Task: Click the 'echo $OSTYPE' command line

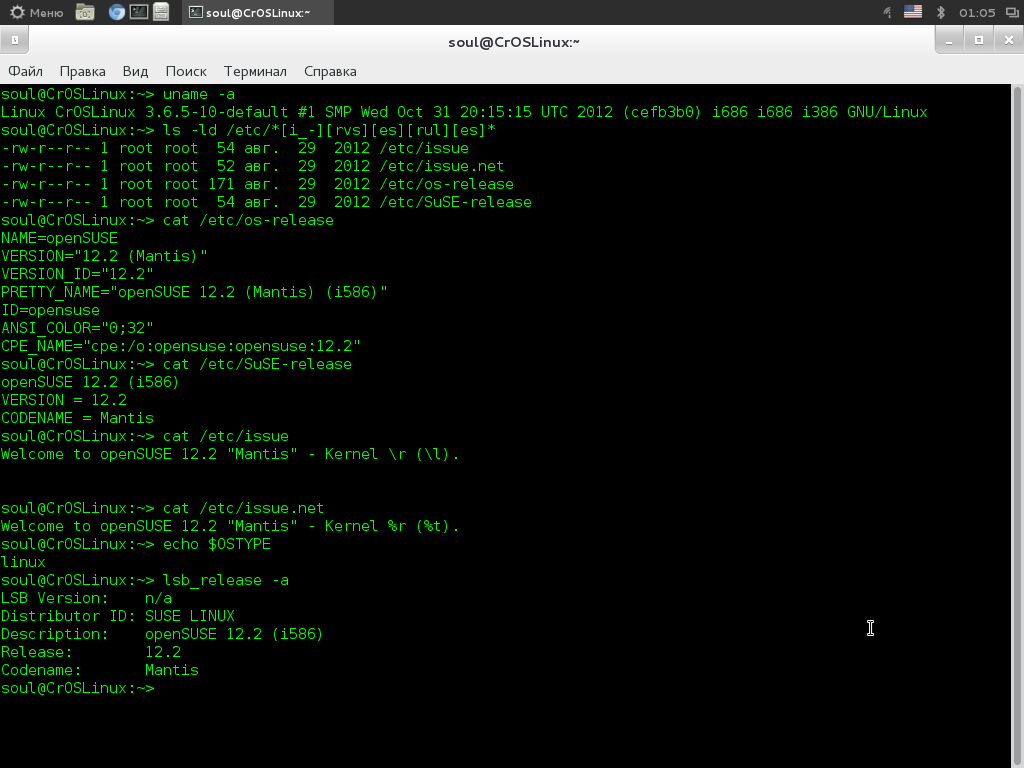Action: tap(136, 544)
